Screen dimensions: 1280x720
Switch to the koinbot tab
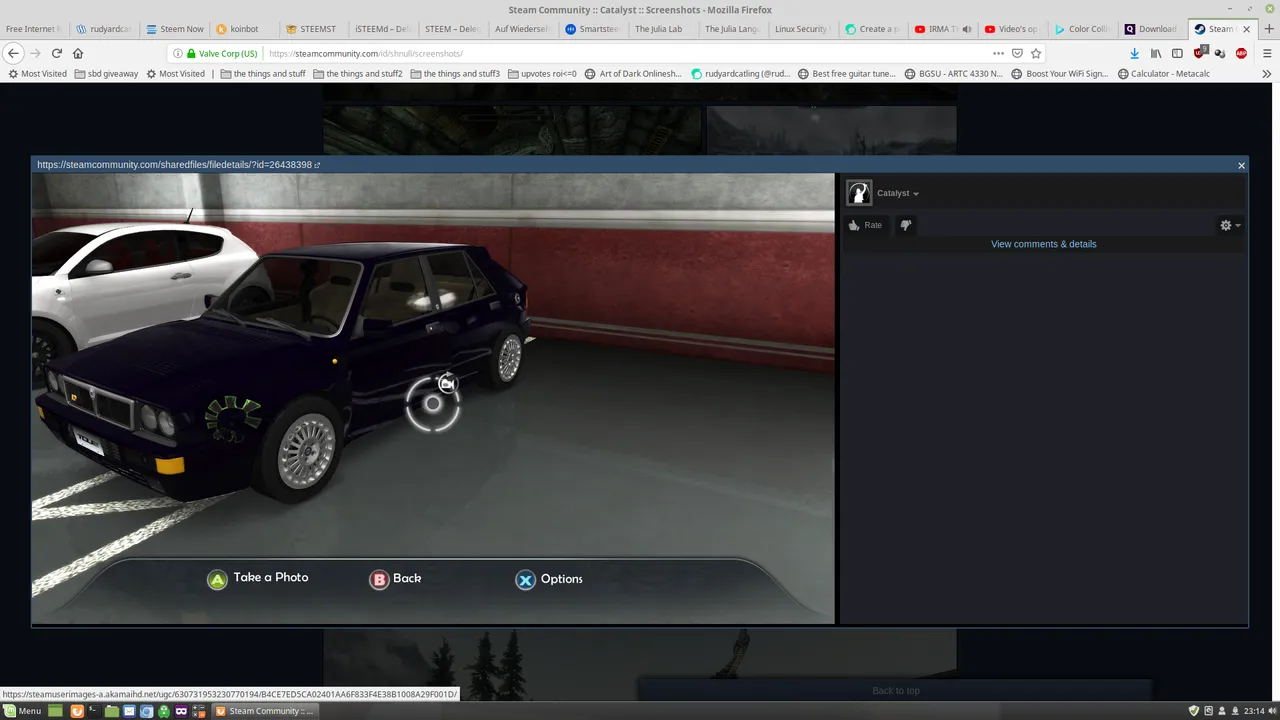(x=243, y=29)
